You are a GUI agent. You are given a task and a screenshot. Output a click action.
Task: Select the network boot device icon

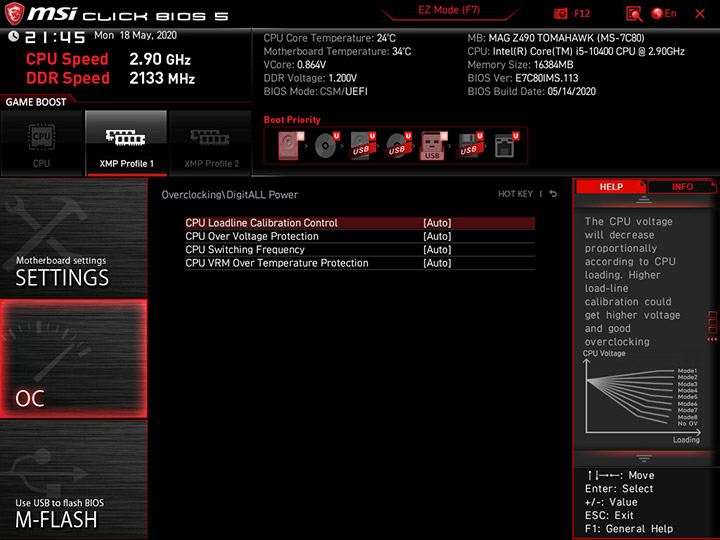coord(506,146)
